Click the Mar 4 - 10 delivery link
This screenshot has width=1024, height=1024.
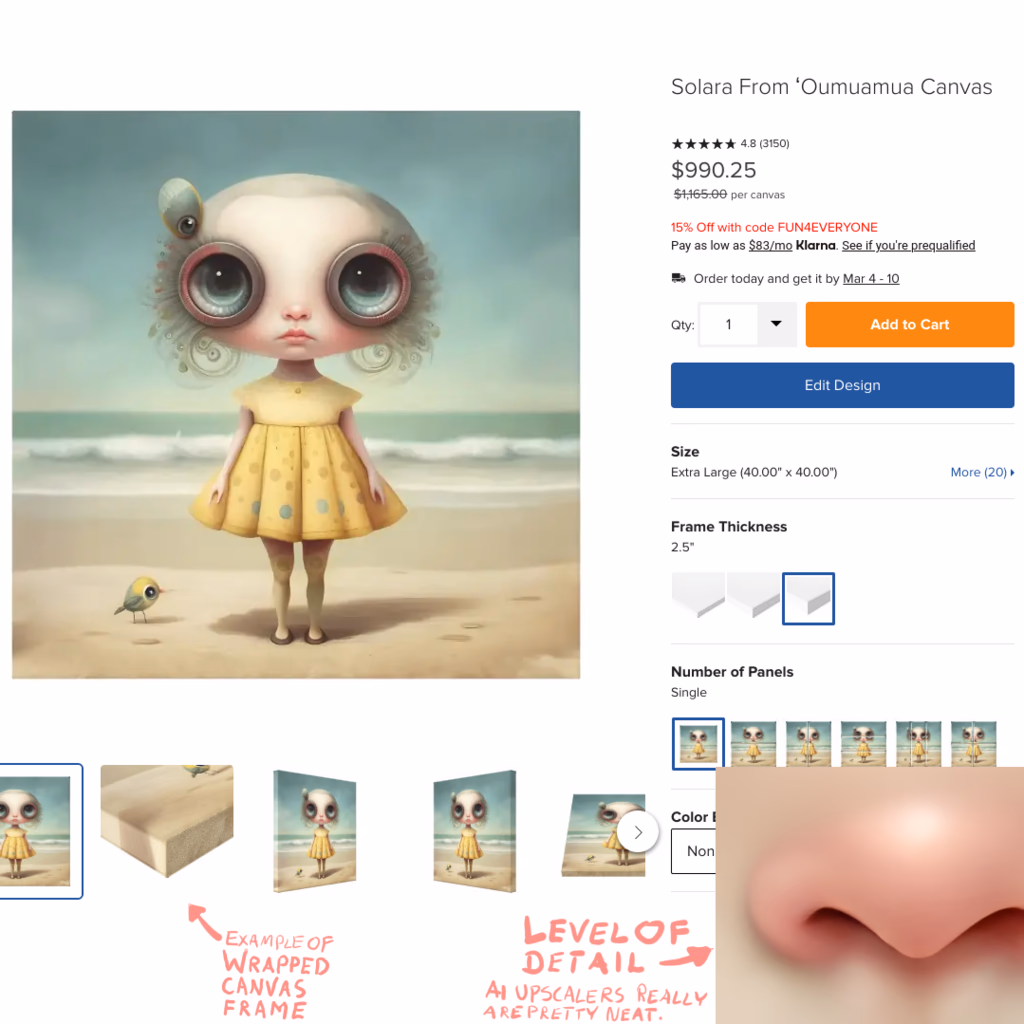point(871,279)
